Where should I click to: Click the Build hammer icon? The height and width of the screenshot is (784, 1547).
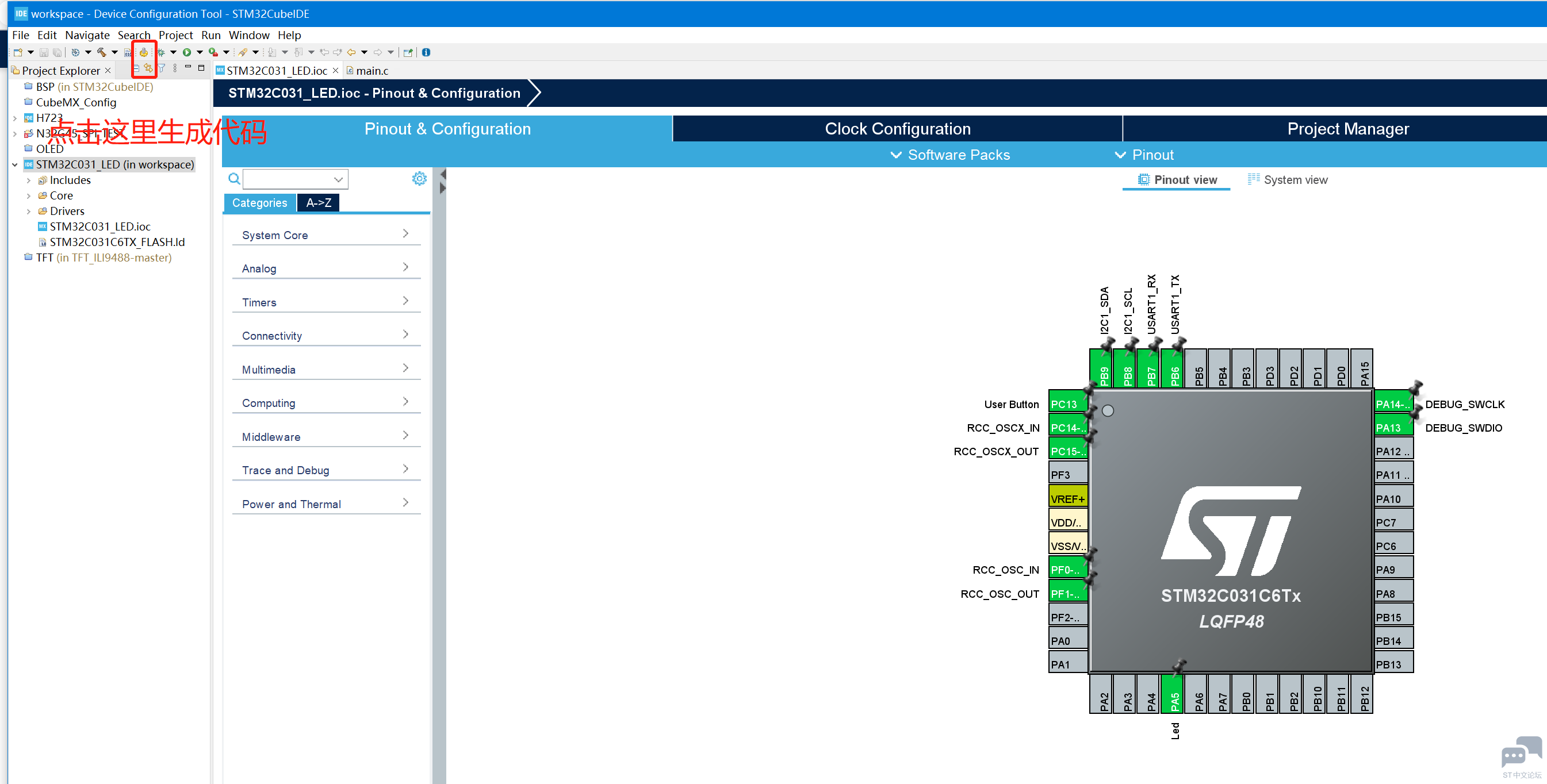click(x=101, y=52)
